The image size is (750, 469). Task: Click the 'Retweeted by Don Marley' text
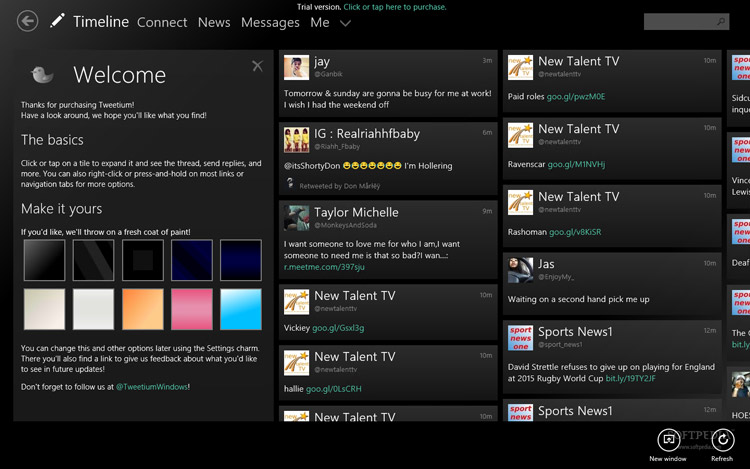tap(340, 186)
